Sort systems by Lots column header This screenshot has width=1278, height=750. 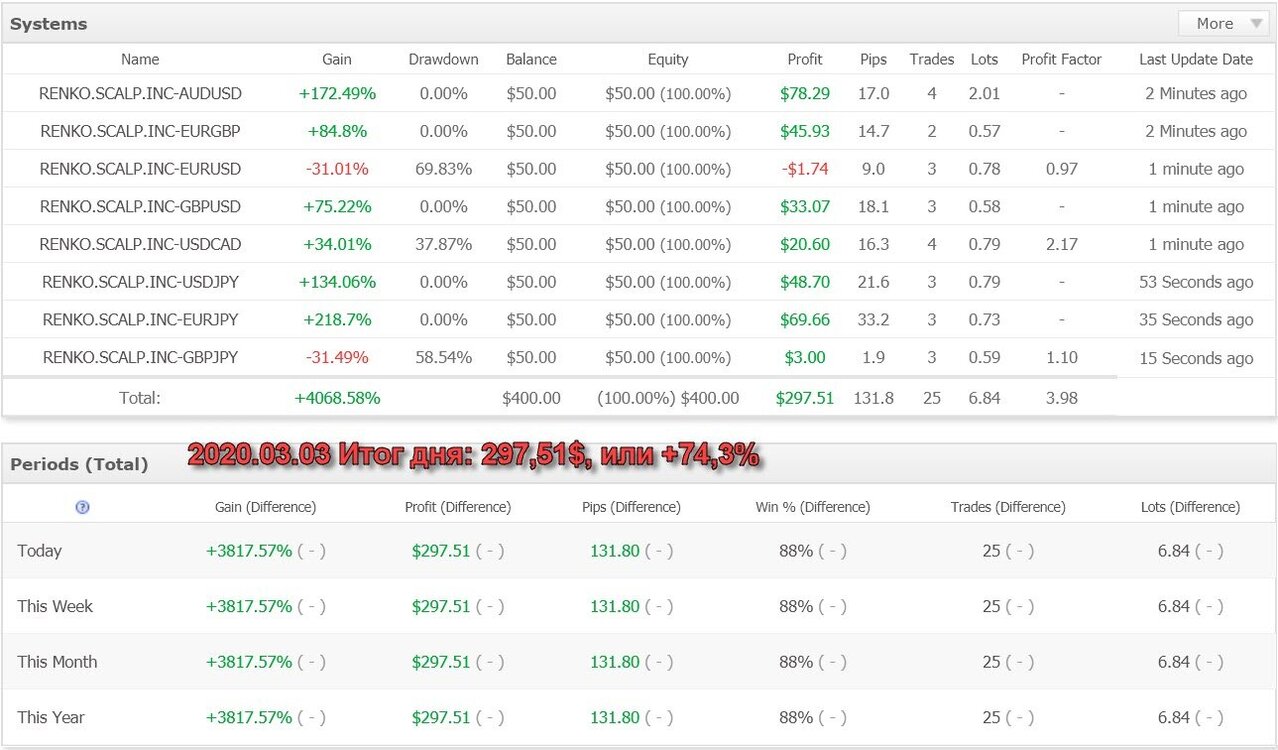(984, 60)
